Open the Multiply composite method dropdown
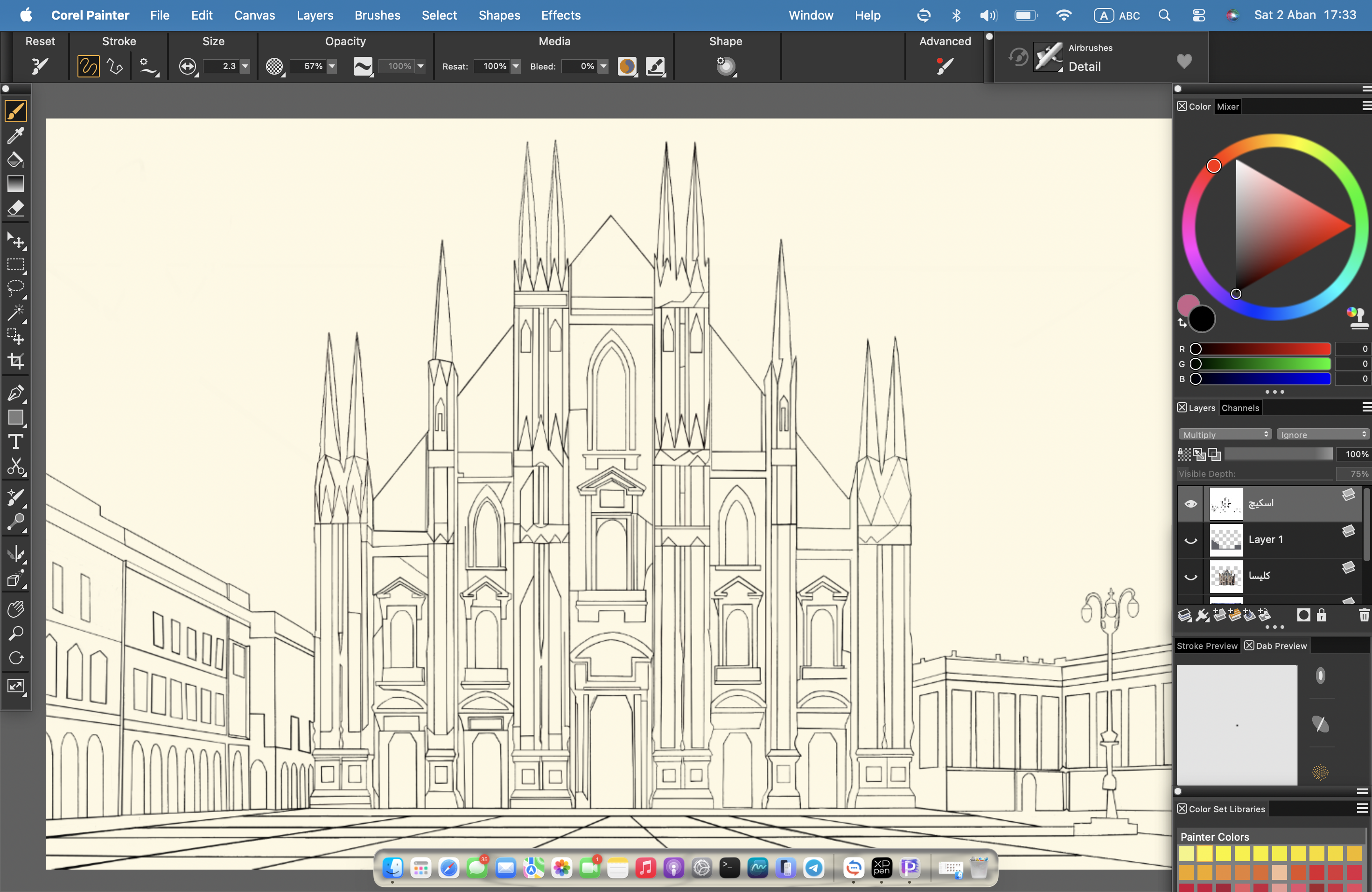 point(1225,434)
